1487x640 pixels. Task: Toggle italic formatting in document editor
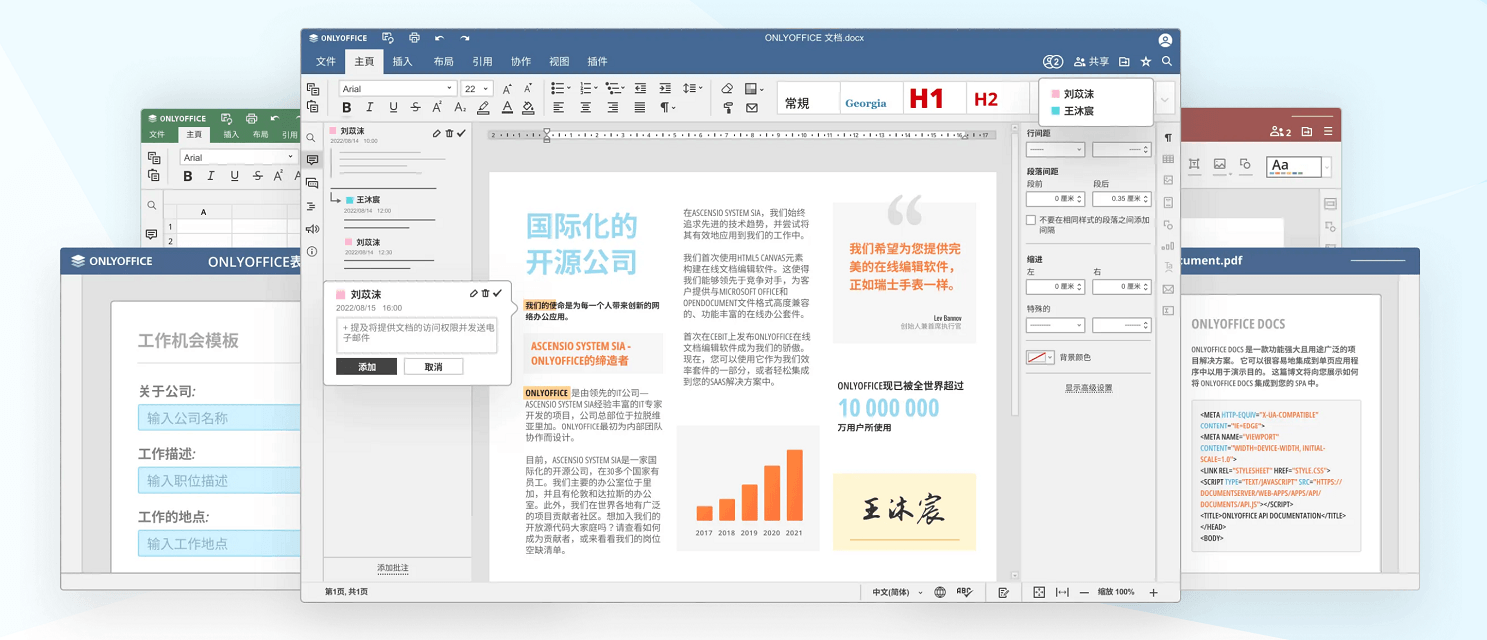point(369,108)
